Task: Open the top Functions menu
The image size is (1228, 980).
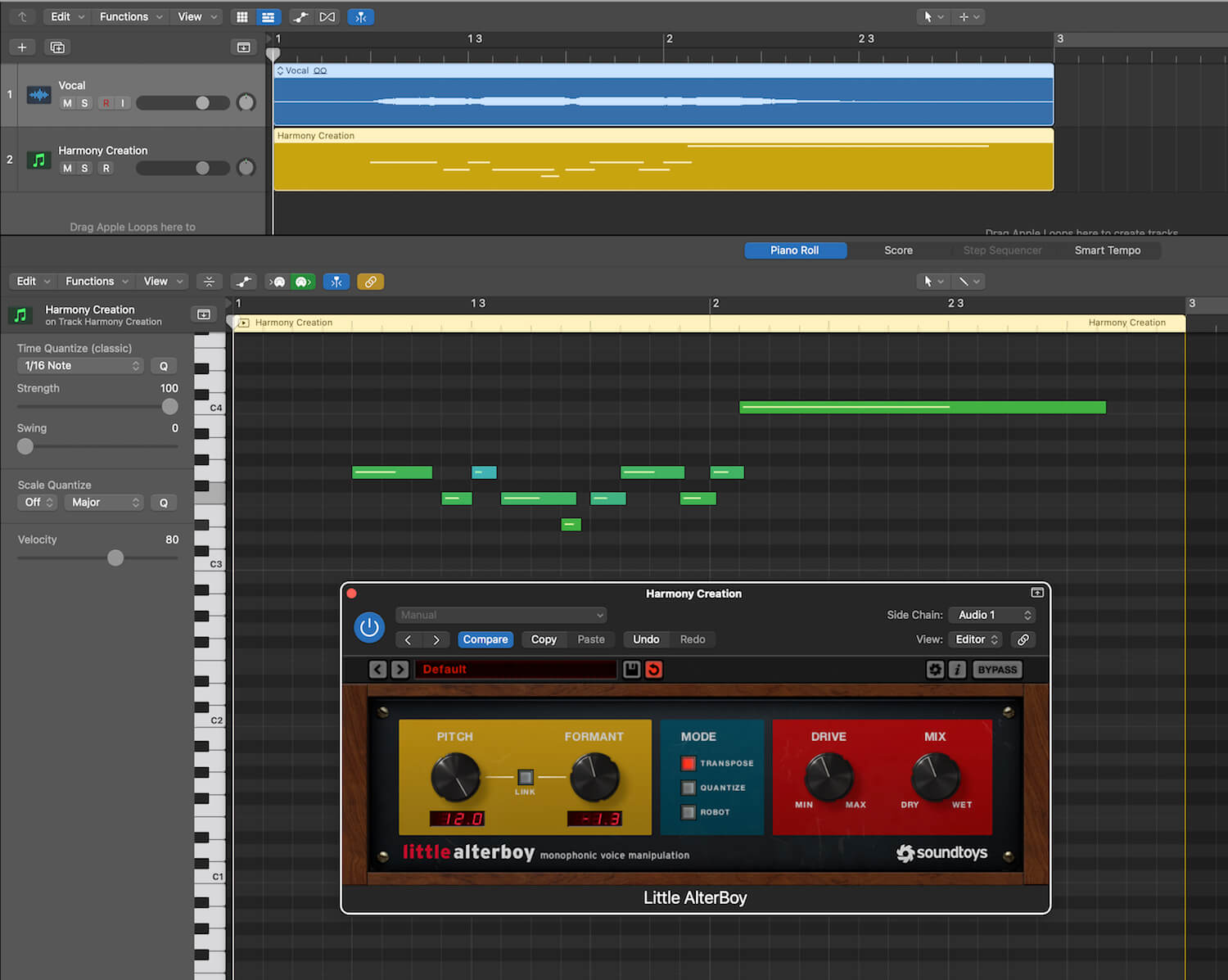Action: tap(130, 16)
